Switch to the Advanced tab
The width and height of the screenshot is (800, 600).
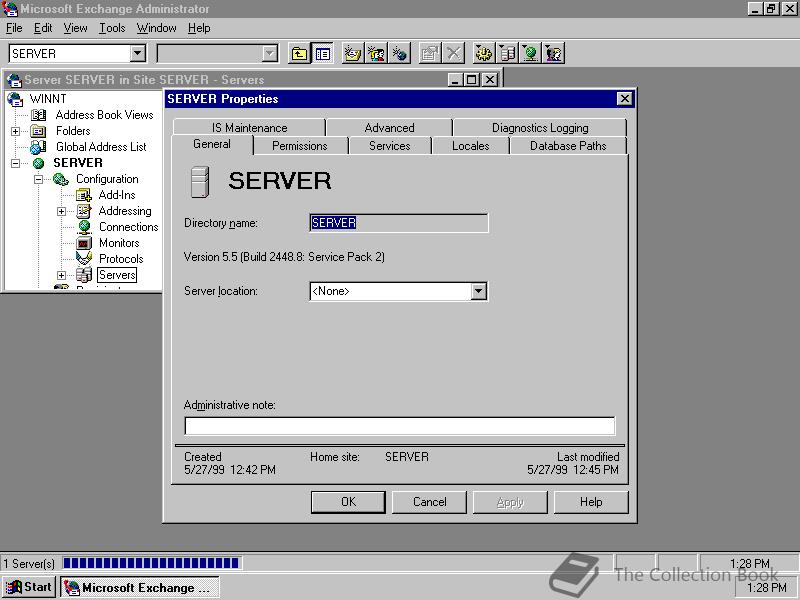[x=389, y=128]
